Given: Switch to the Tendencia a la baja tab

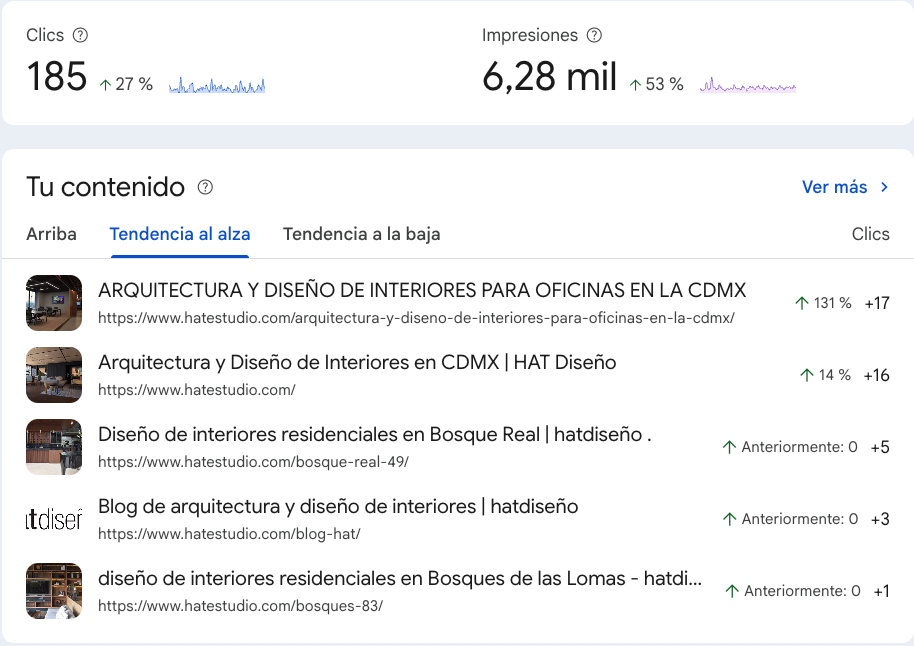Looking at the screenshot, I should (361, 234).
